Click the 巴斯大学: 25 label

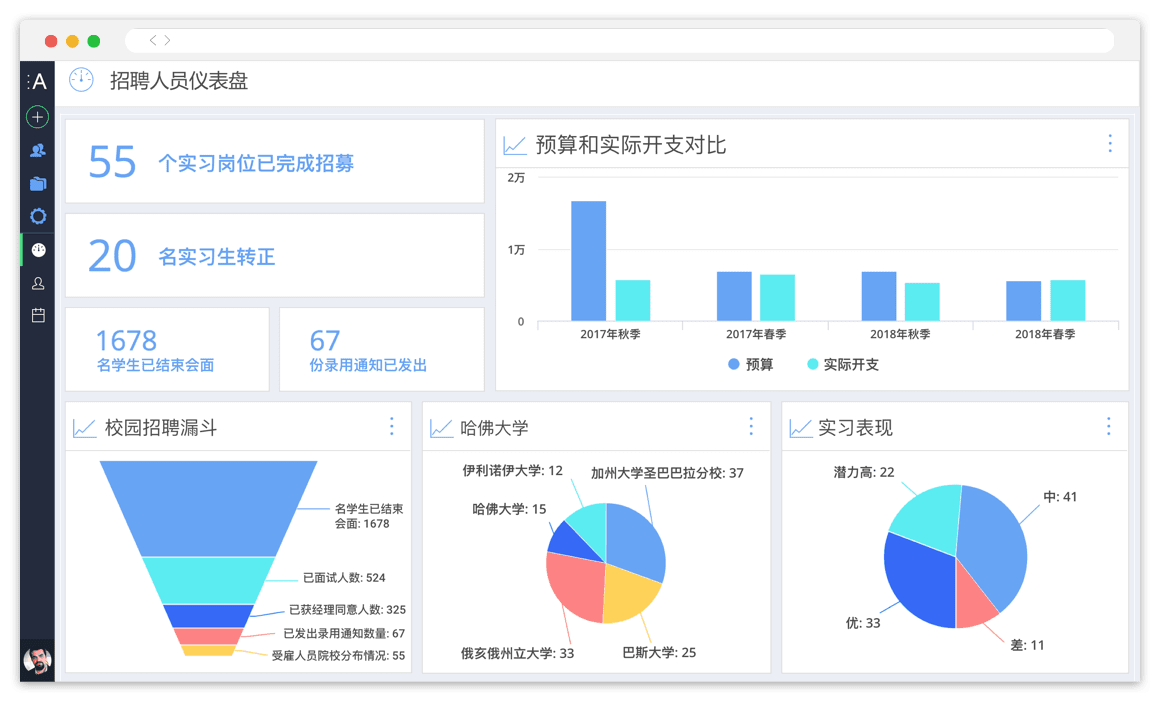click(x=659, y=652)
